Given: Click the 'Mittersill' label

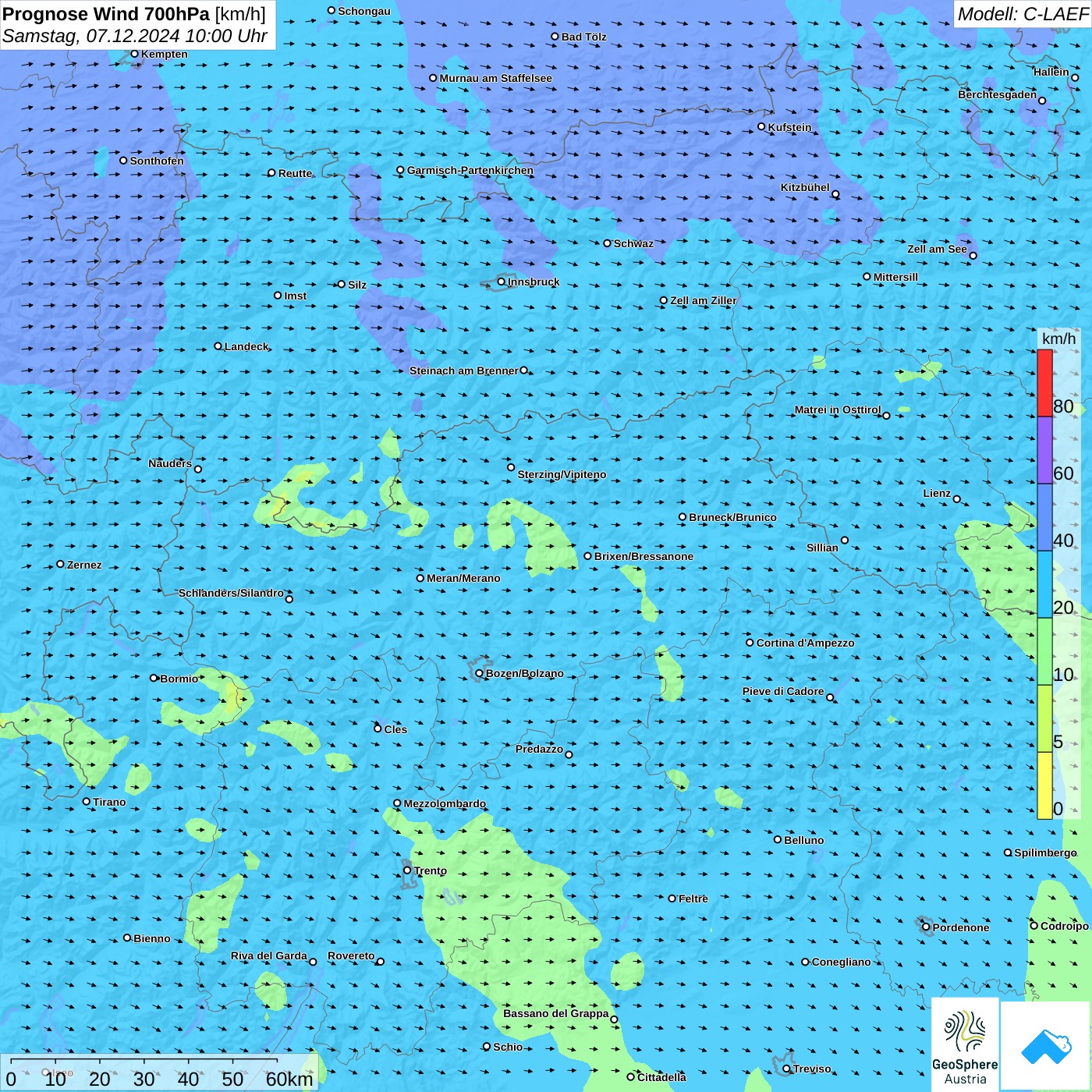Looking at the screenshot, I should click(896, 277).
